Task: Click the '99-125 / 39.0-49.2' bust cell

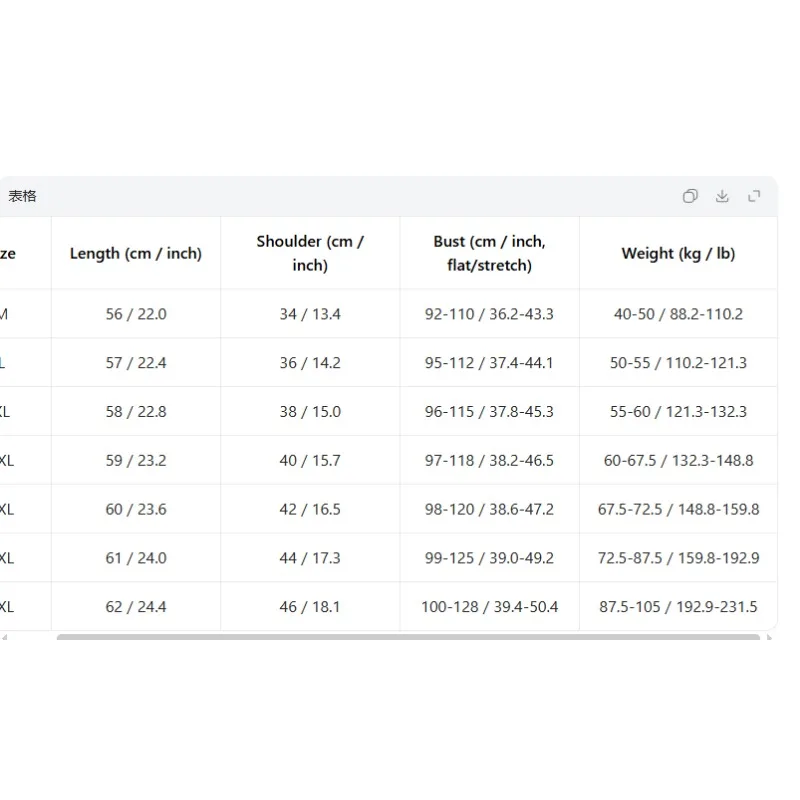Action: [490, 558]
